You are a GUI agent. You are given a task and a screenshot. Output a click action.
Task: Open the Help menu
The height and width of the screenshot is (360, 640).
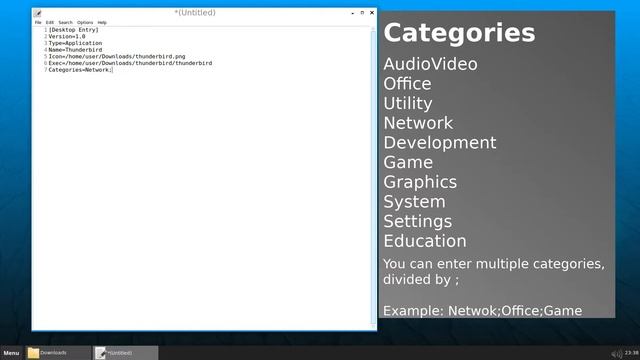tap(102, 22)
